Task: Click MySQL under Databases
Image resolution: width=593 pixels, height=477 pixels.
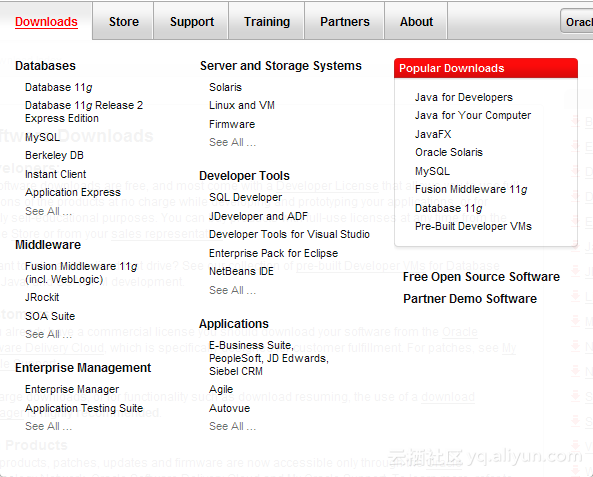Action: pos(42,137)
